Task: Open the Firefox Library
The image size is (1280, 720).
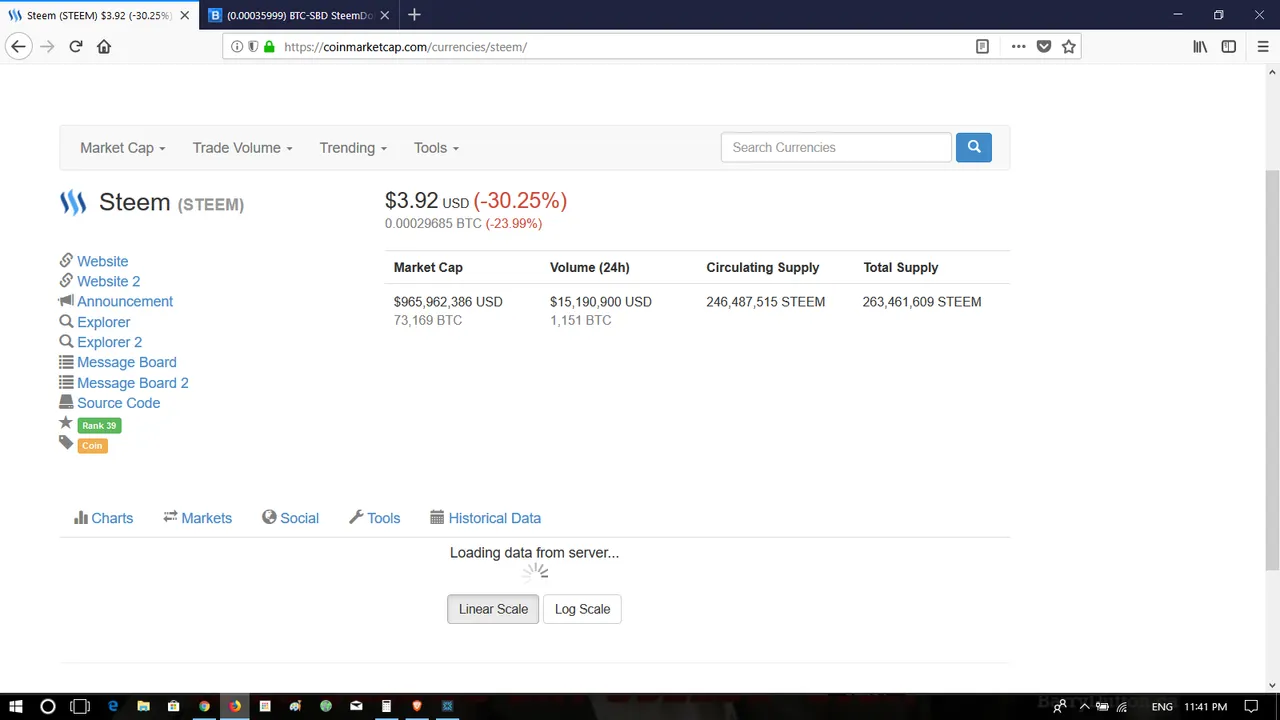Action: point(1200,46)
